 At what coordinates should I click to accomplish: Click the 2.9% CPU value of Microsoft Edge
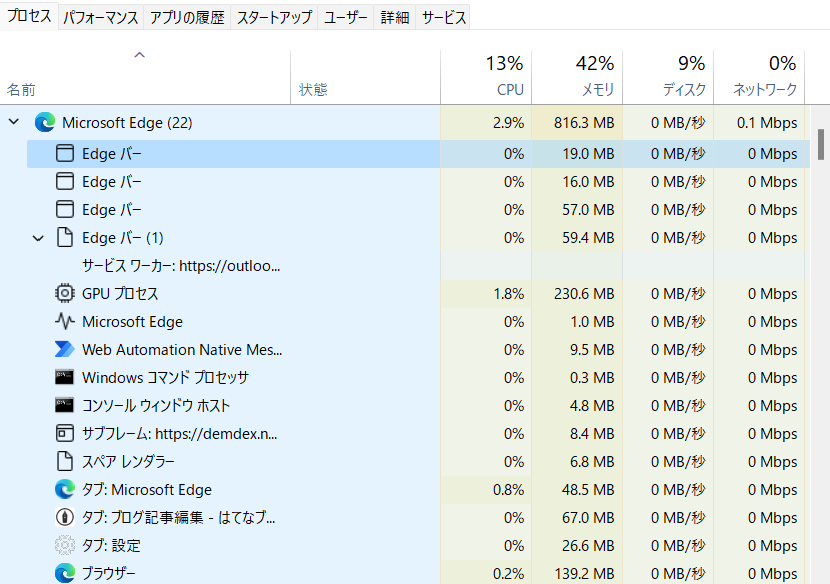(508, 123)
